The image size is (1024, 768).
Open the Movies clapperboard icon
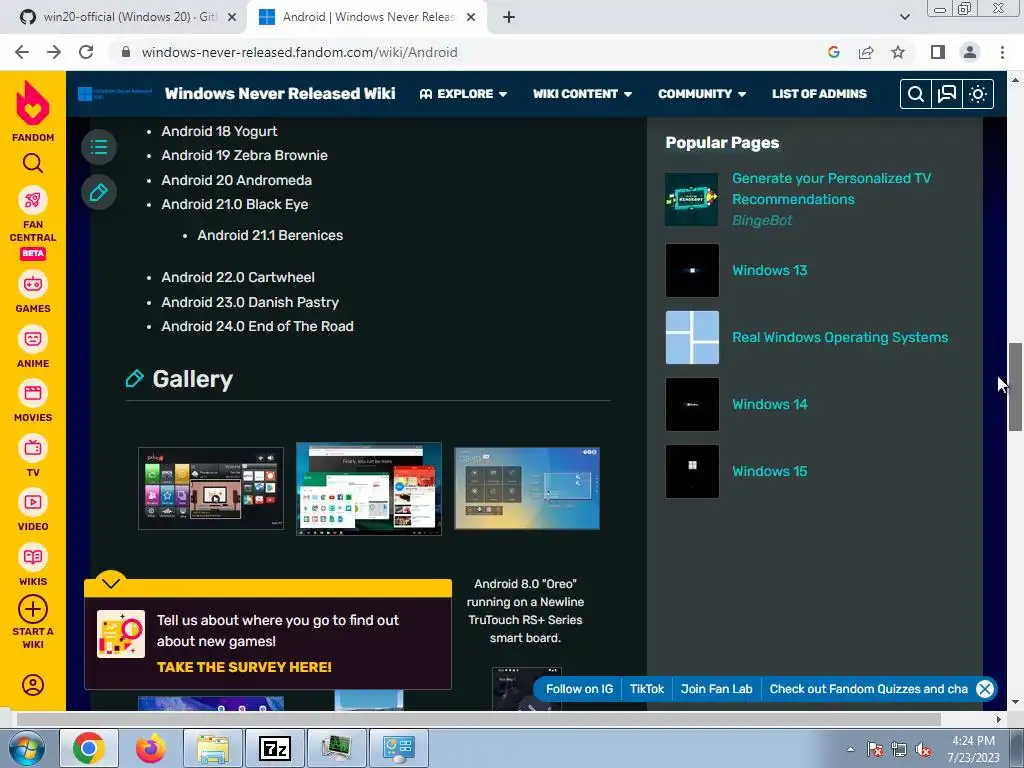[33, 393]
